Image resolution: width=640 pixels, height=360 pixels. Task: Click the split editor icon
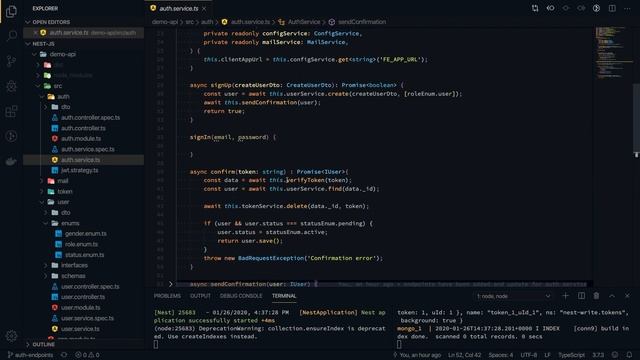click(612, 8)
